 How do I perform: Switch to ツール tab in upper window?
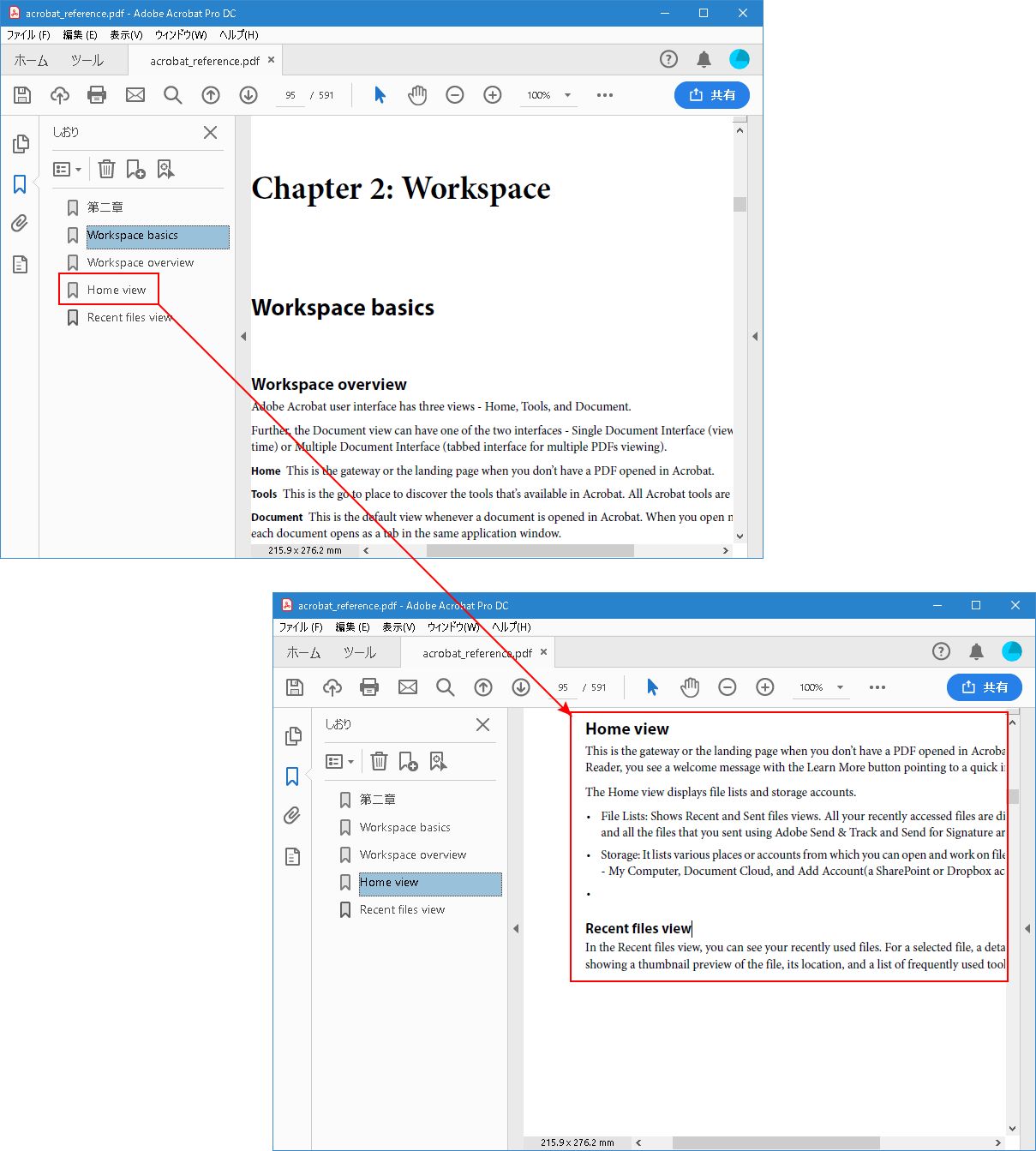[x=87, y=61]
